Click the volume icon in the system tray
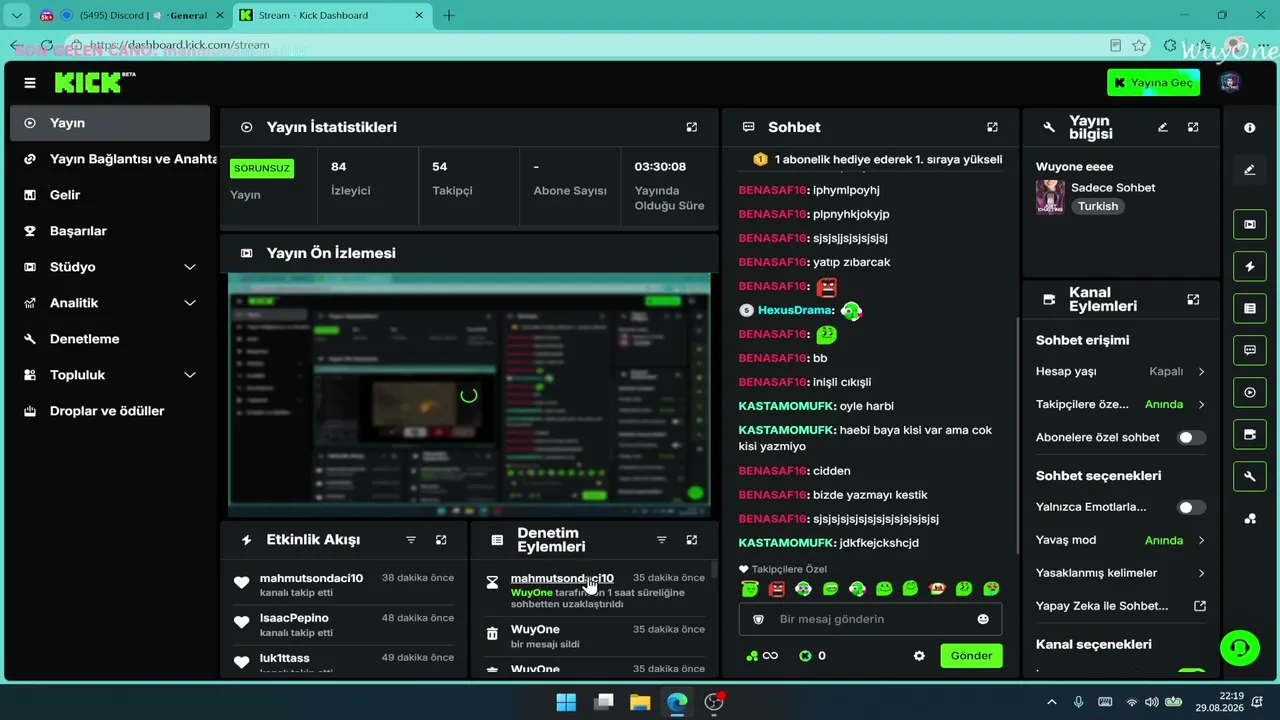This screenshot has width=1280, height=720. [x=1151, y=702]
